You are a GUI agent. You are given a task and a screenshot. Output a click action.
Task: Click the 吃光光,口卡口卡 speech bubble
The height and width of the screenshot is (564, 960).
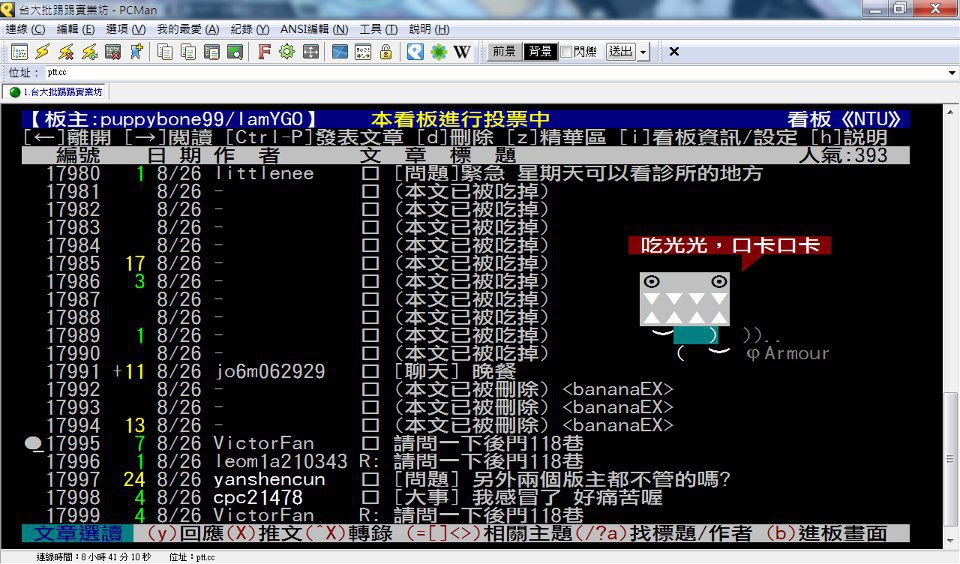[x=729, y=246]
